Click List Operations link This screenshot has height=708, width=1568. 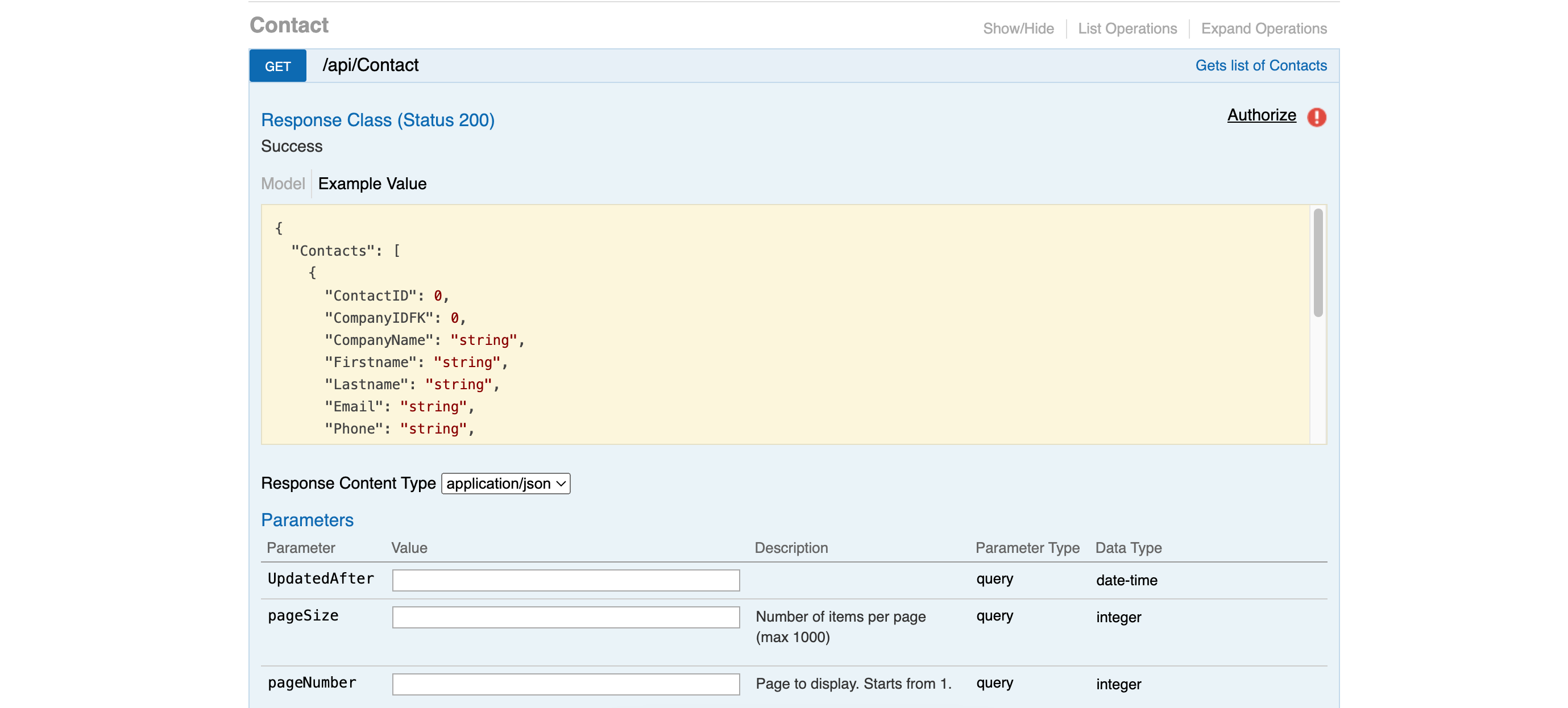pos(1127,28)
